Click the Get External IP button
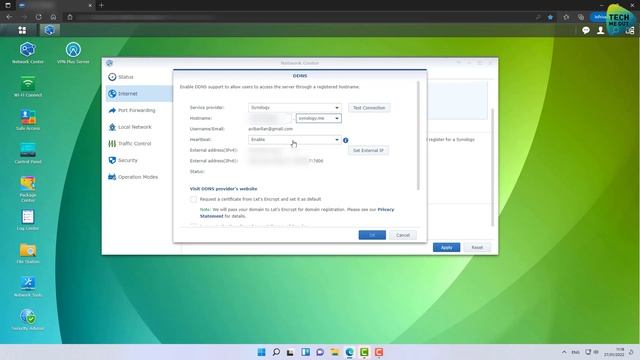The width and height of the screenshot is (640, 360). (x=368, y=150)
